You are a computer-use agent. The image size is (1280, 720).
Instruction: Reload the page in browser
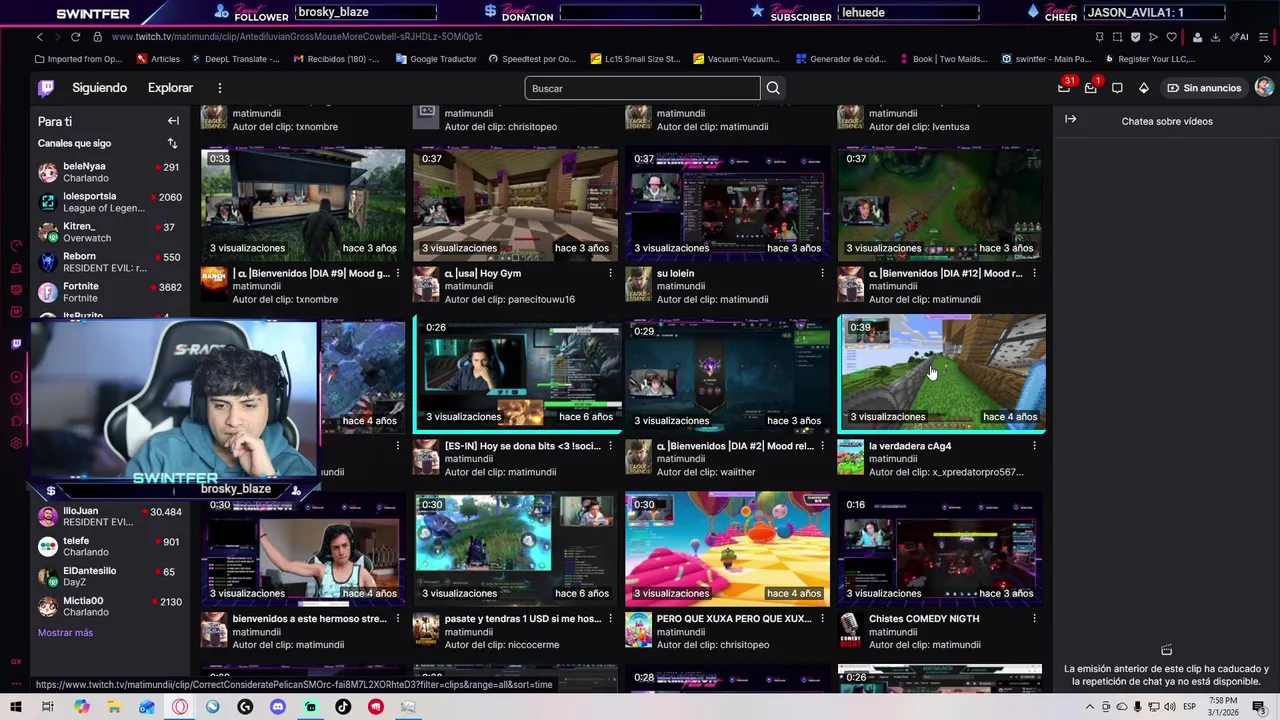tap(75, 37)
